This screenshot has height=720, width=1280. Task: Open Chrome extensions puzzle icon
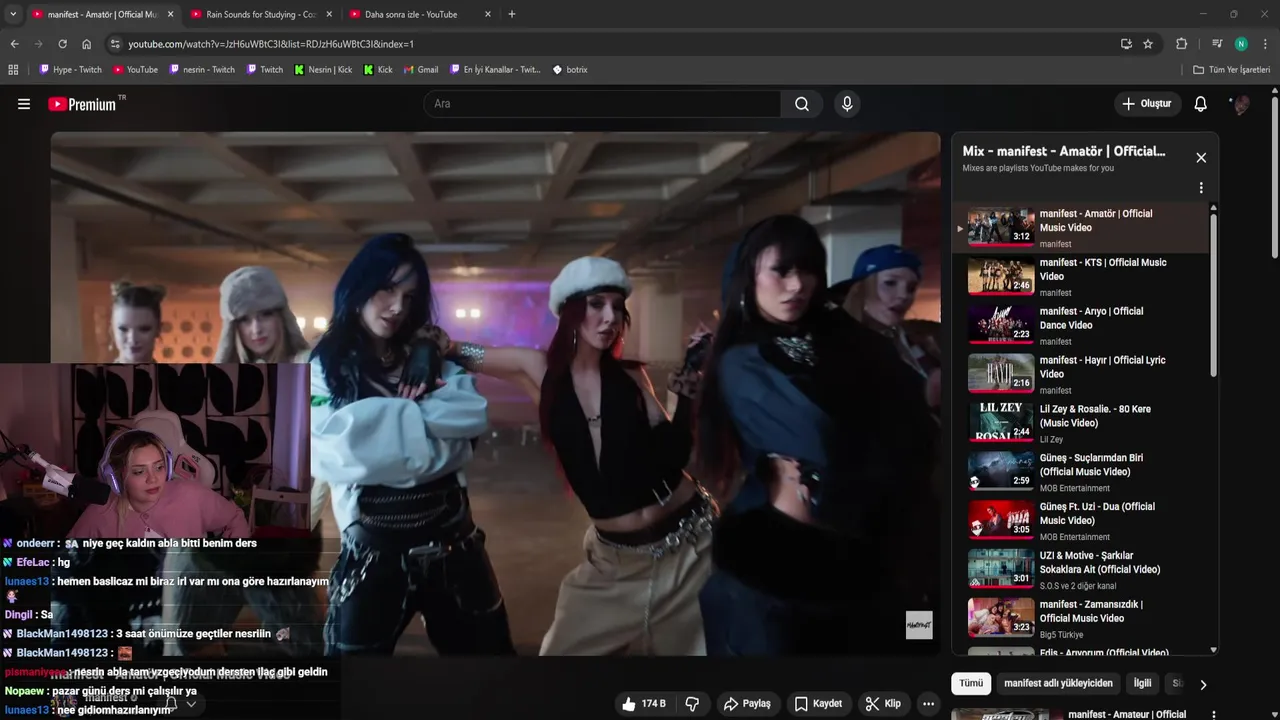(x=1181, y=44)
